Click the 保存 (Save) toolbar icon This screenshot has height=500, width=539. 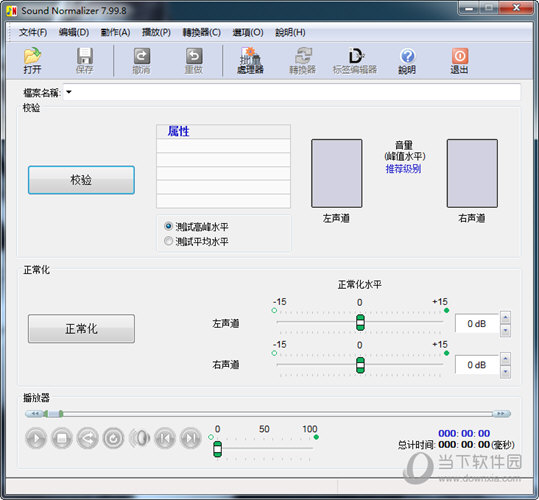[x=84, y=61]
